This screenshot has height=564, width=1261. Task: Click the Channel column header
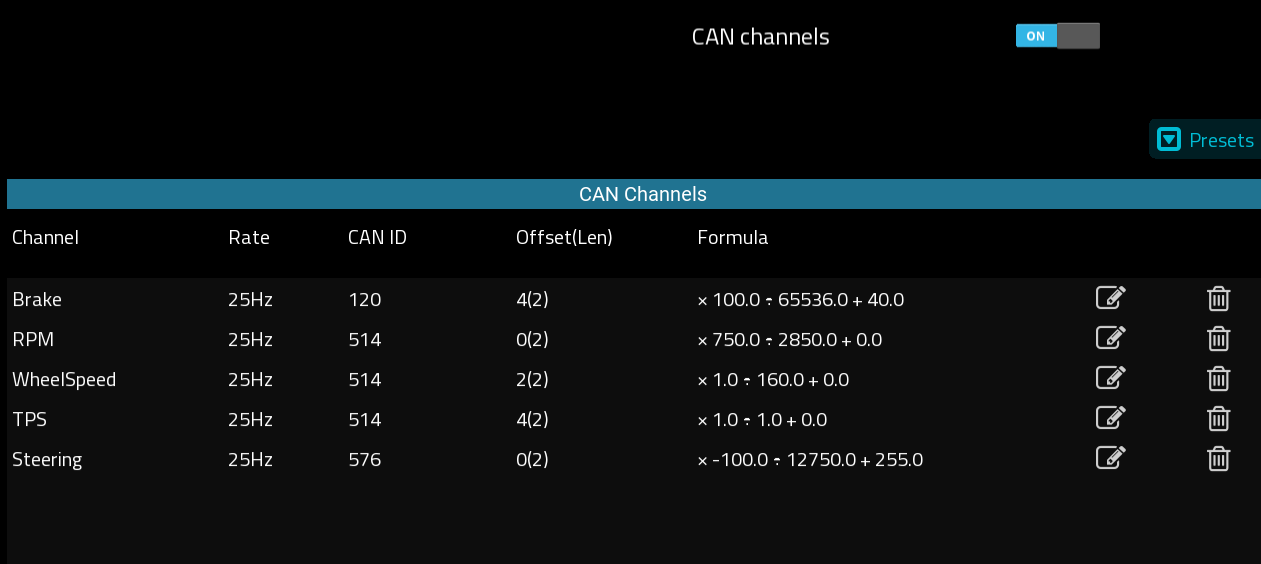point(45,238)
